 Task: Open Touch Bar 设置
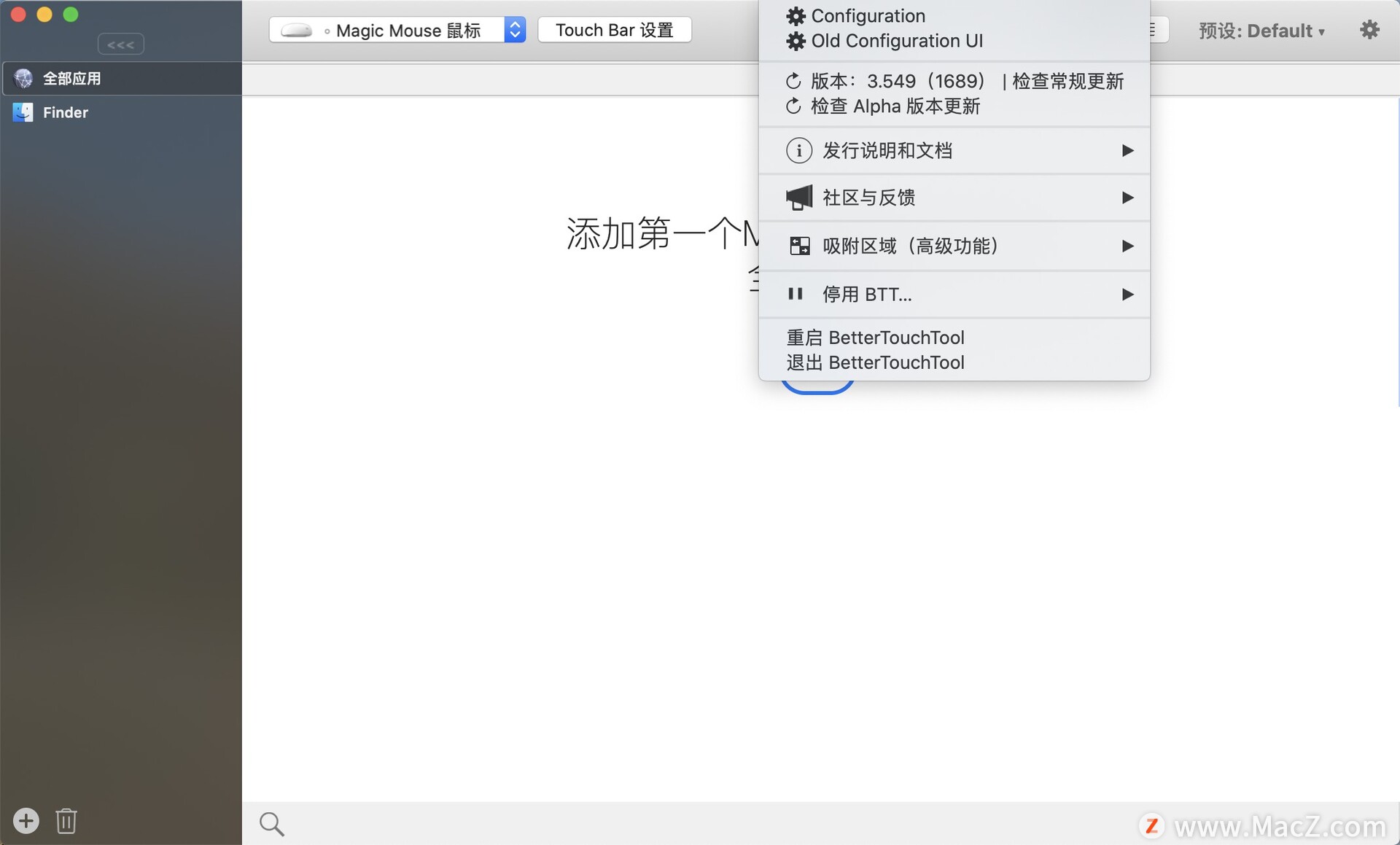pos(615,30)
